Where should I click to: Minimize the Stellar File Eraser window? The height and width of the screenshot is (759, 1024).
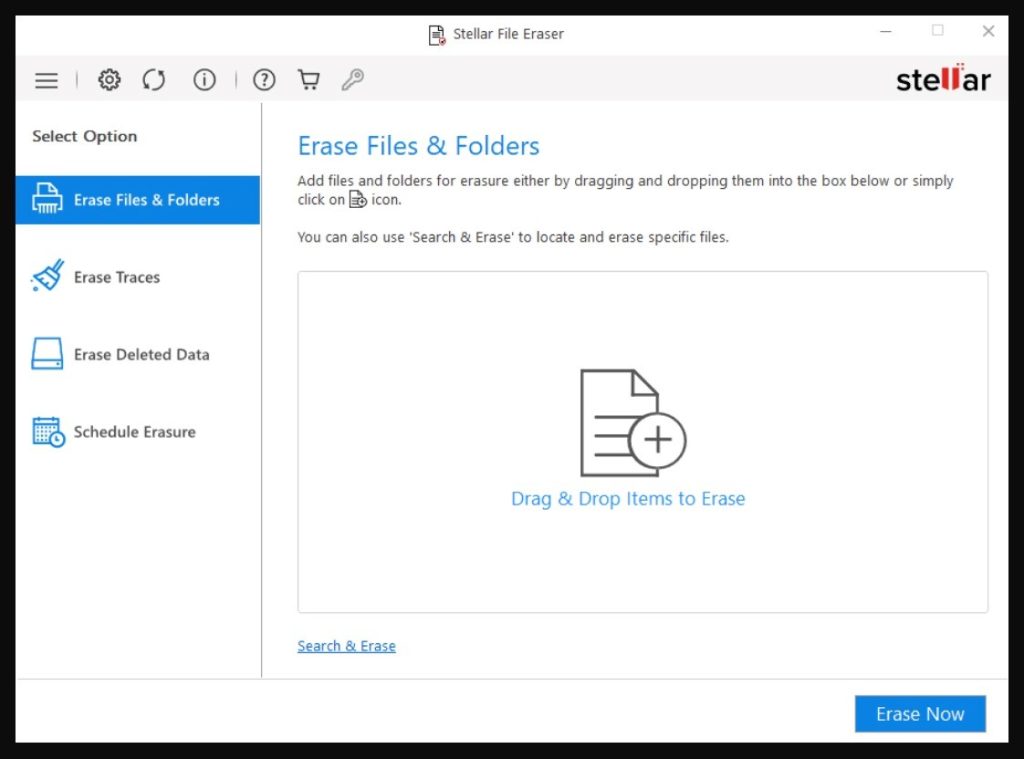(x=886, y=32)
